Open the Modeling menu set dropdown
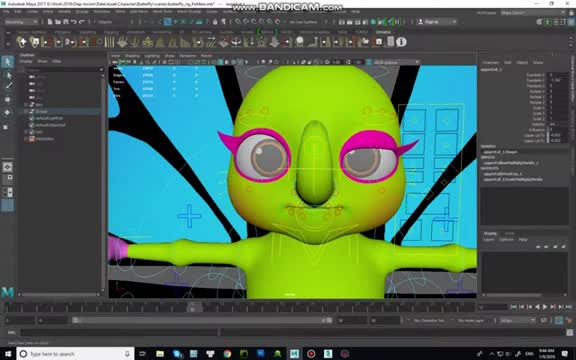 pyautogui.click(x=21, y=22)
